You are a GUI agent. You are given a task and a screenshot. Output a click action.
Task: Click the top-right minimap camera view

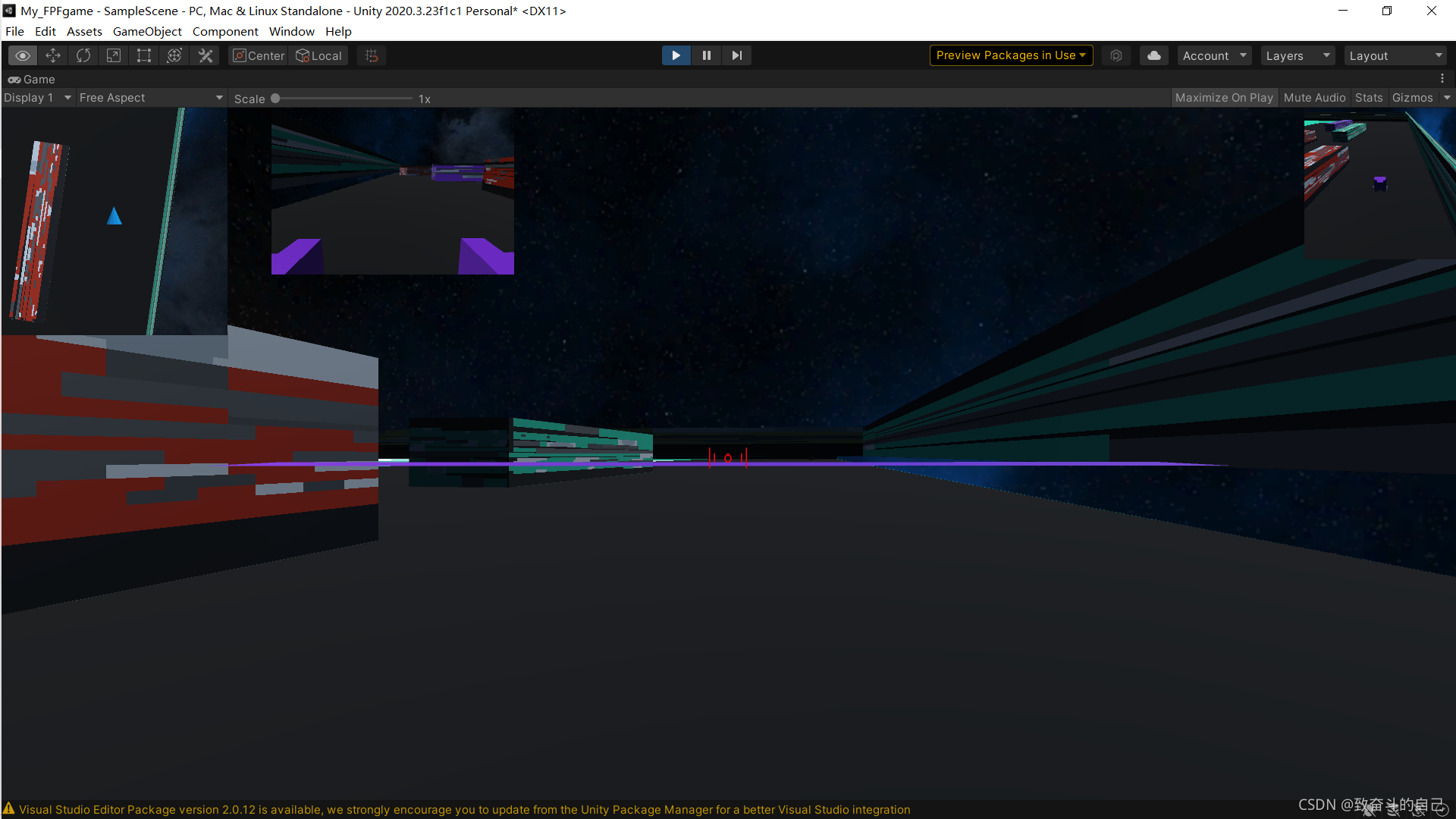point(1379,184)
